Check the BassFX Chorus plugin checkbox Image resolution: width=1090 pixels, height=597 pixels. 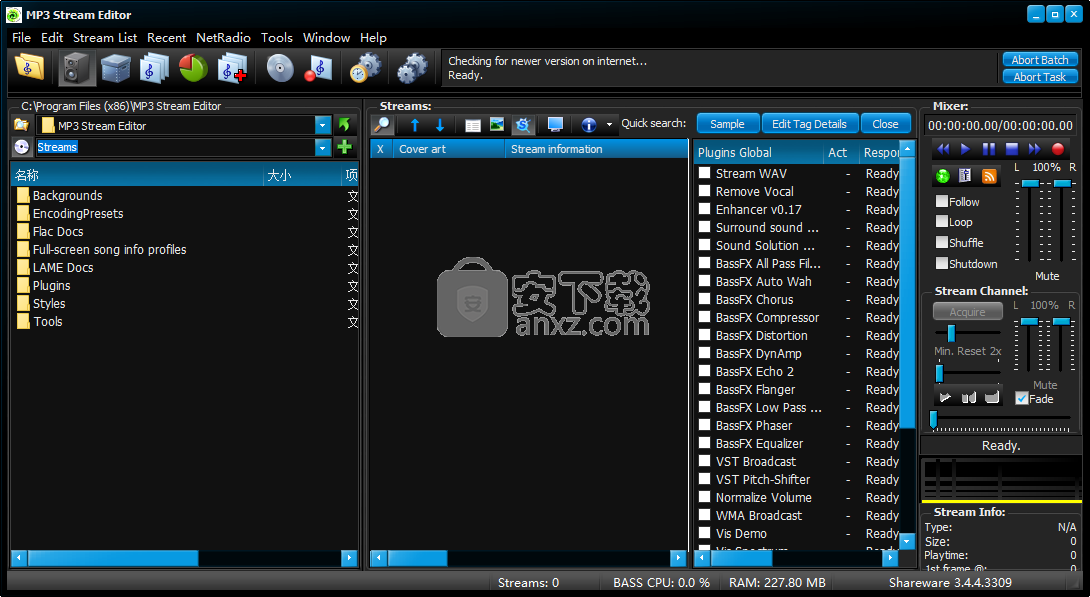pyautogui.click(x=704, y=299)
